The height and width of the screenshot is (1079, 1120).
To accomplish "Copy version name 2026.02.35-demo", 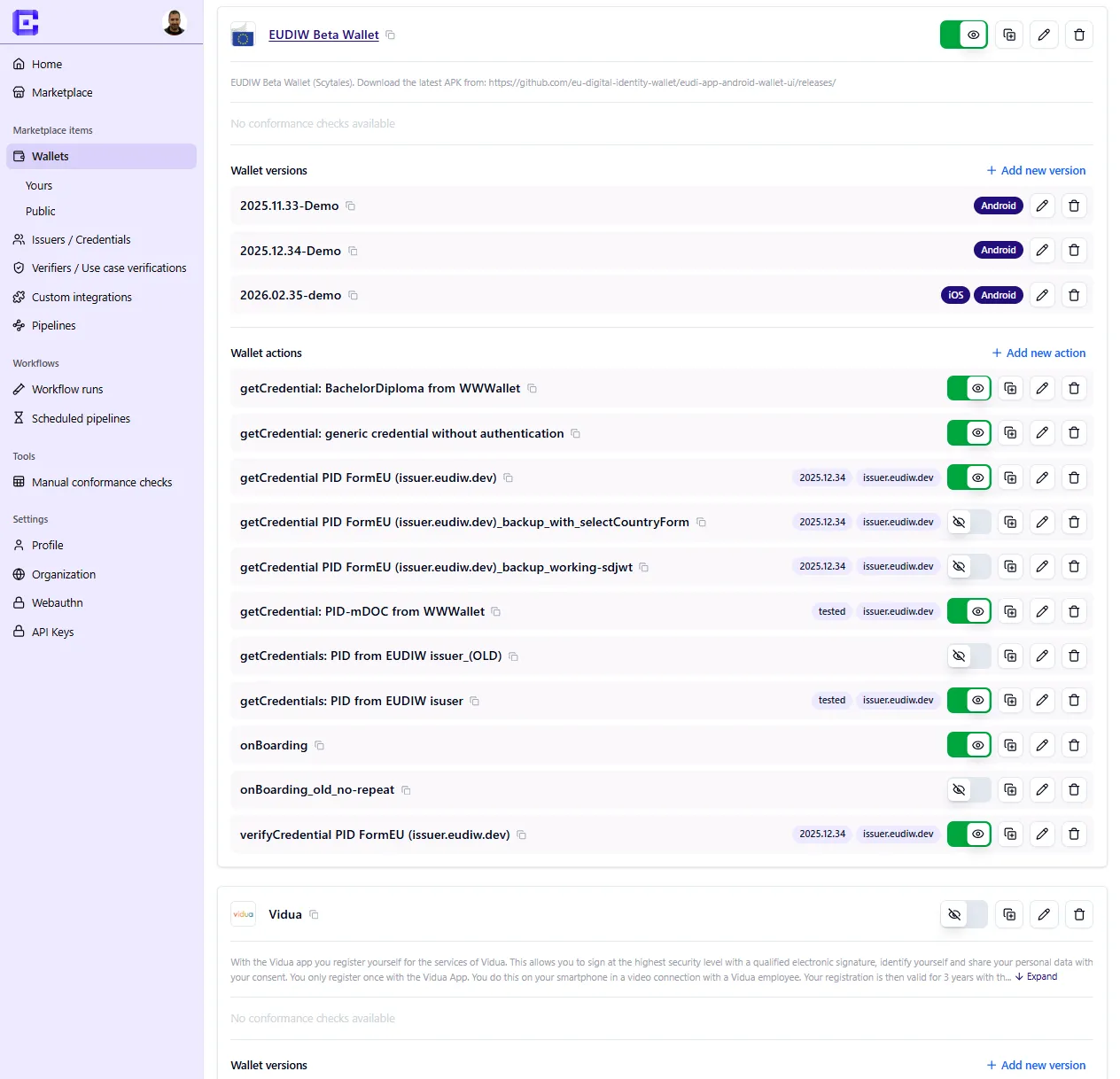I will point(353,295).
